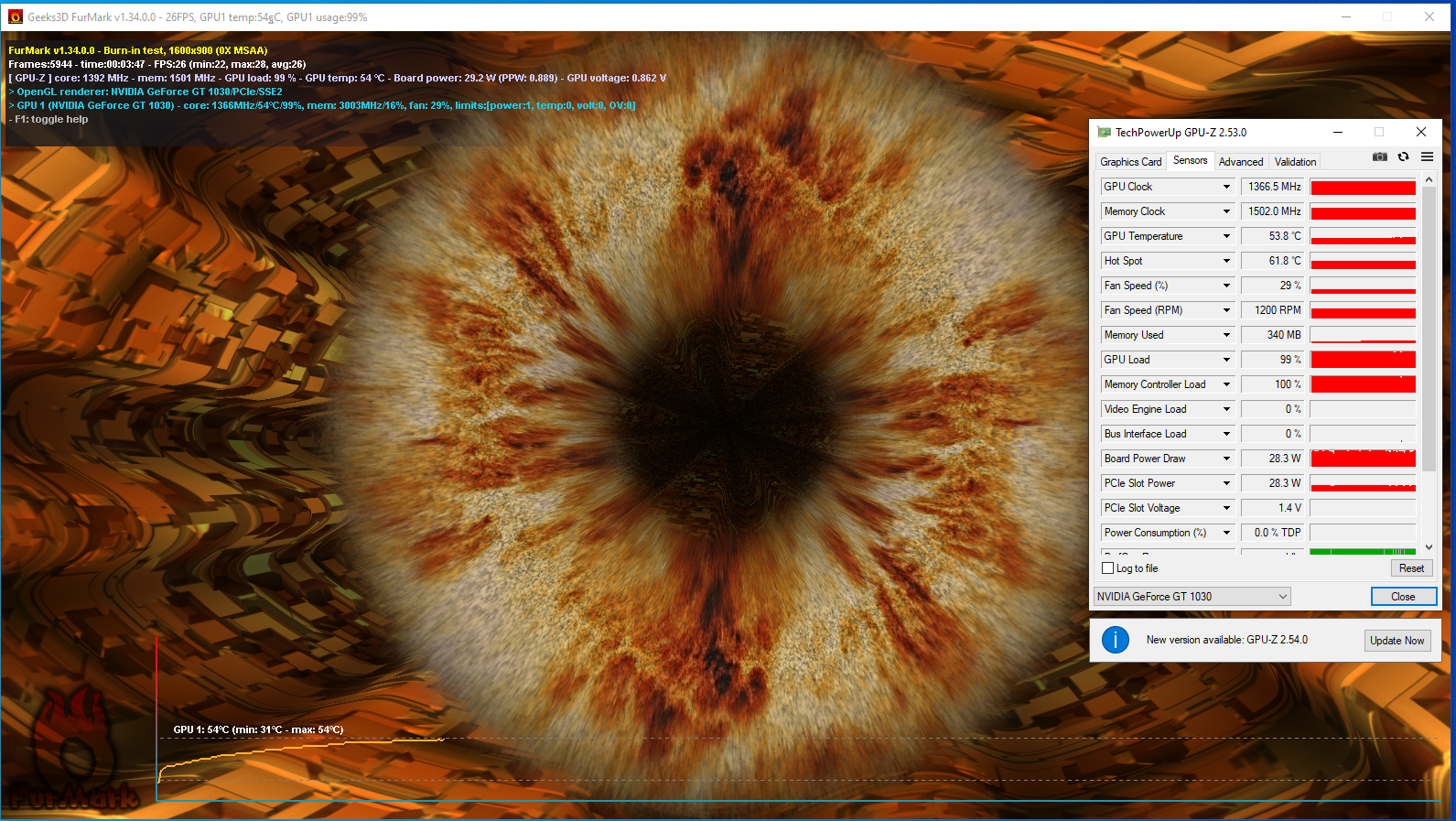Expand the Board Power Draw dropdown
The height and width of the screenshot is (821, 1456).
[1226, 459]
